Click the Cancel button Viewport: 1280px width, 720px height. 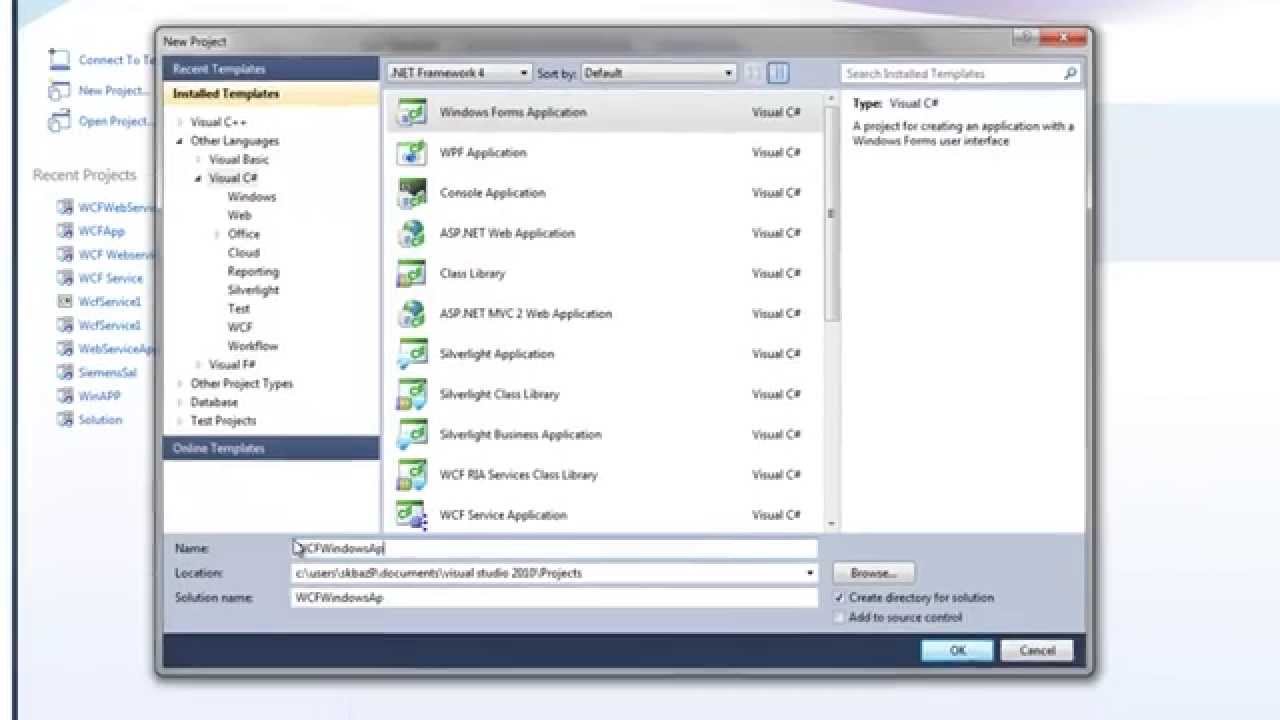(x=1037, y=650)
